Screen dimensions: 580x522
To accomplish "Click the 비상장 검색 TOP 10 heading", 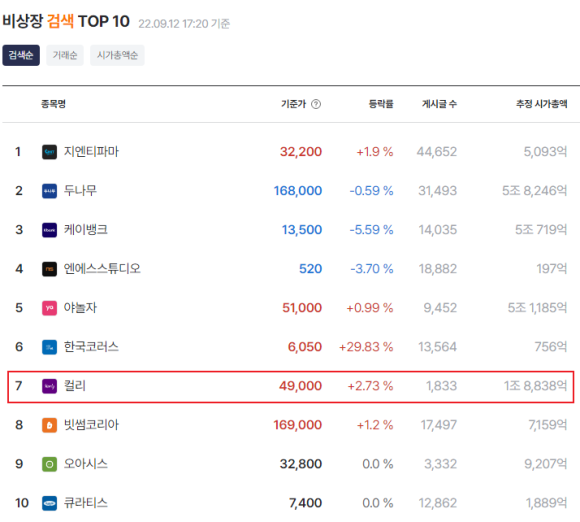I will click(x=66, y=21).
